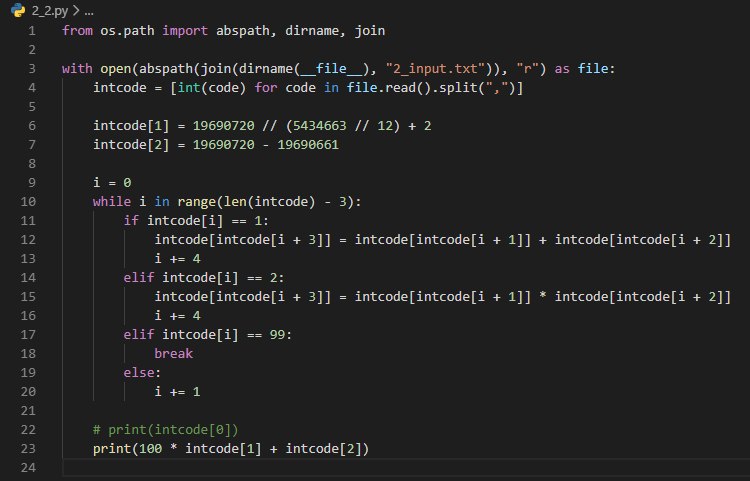
Task: Click the 'os.path' module name
Action: (127, 31)
